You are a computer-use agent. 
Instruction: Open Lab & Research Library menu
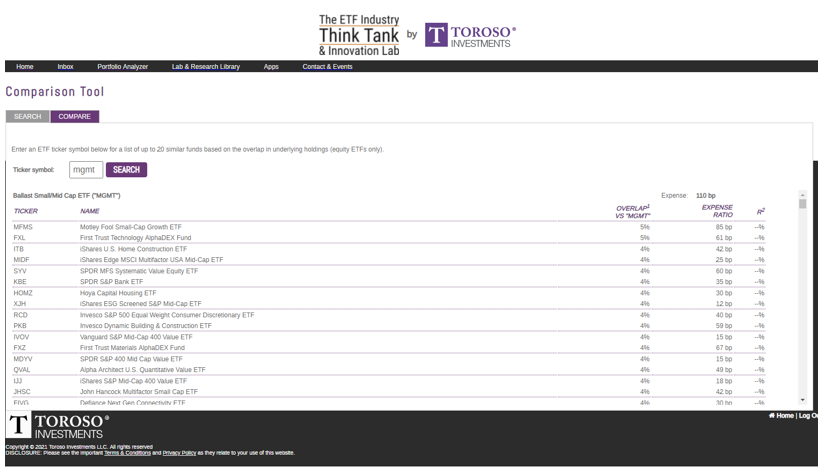[206, 67]
